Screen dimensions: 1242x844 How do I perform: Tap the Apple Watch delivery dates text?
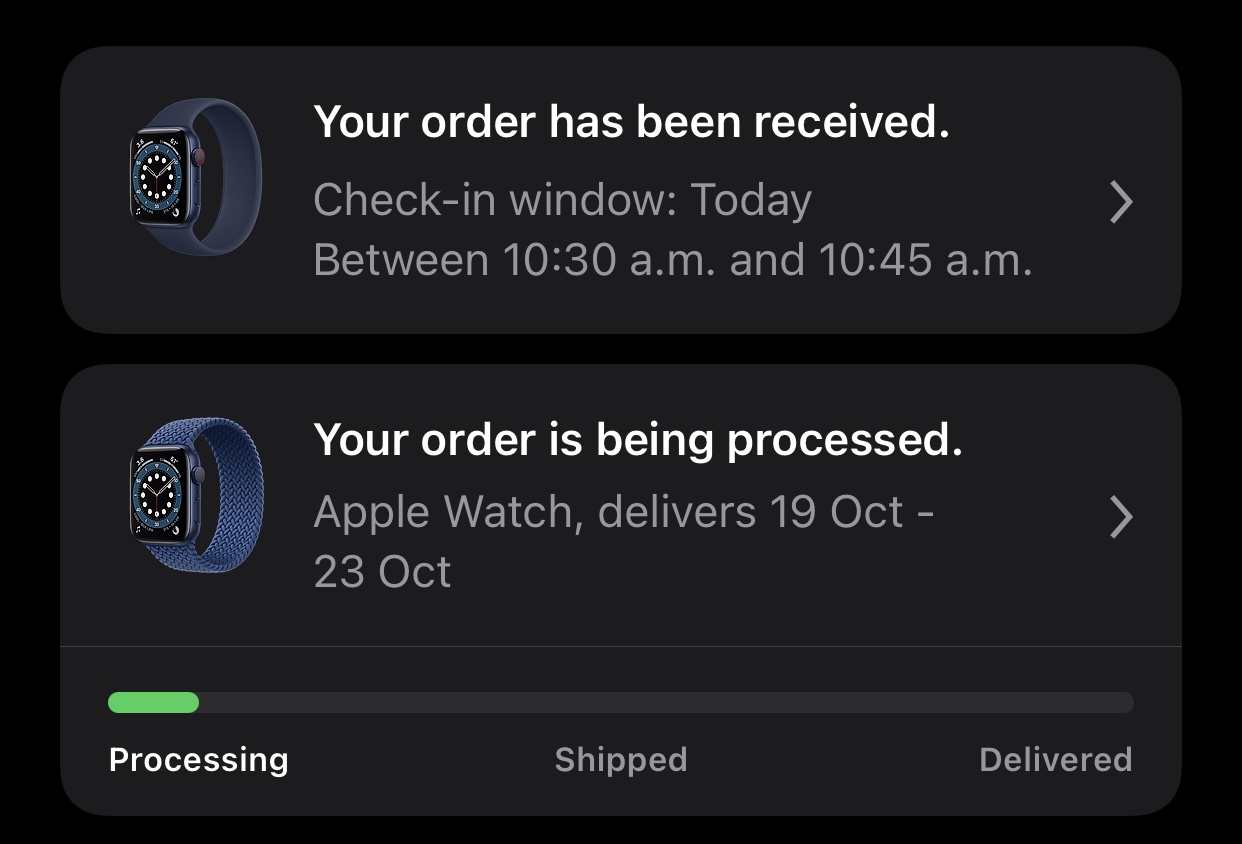[624, 542]
